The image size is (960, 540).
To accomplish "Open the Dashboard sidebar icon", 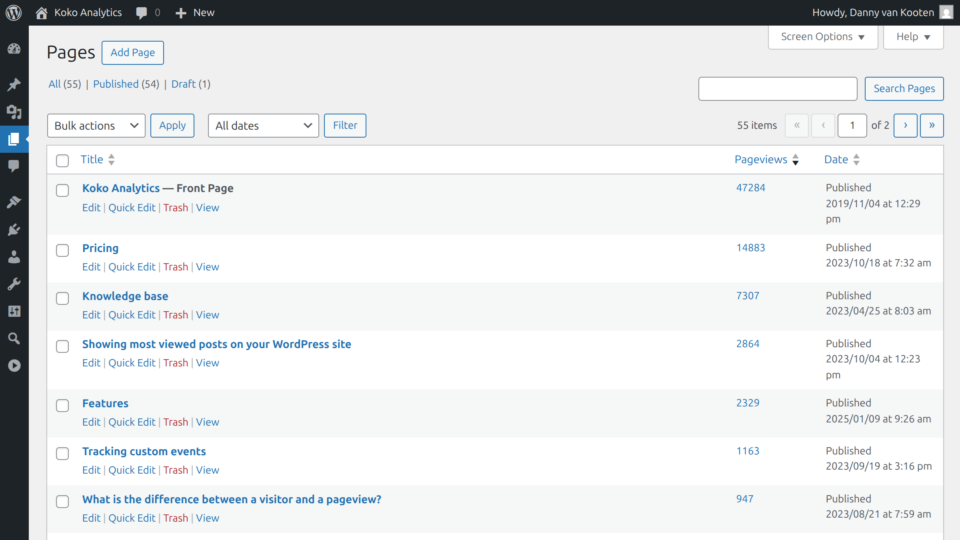I will point(13,48).
